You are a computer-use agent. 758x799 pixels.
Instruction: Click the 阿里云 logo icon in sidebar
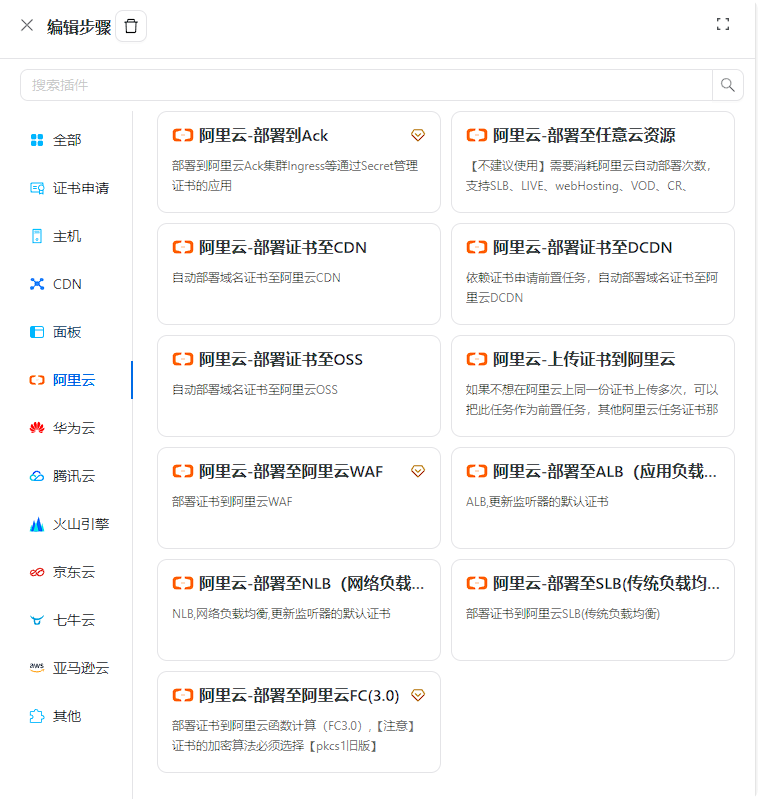(x=37, y=380)
